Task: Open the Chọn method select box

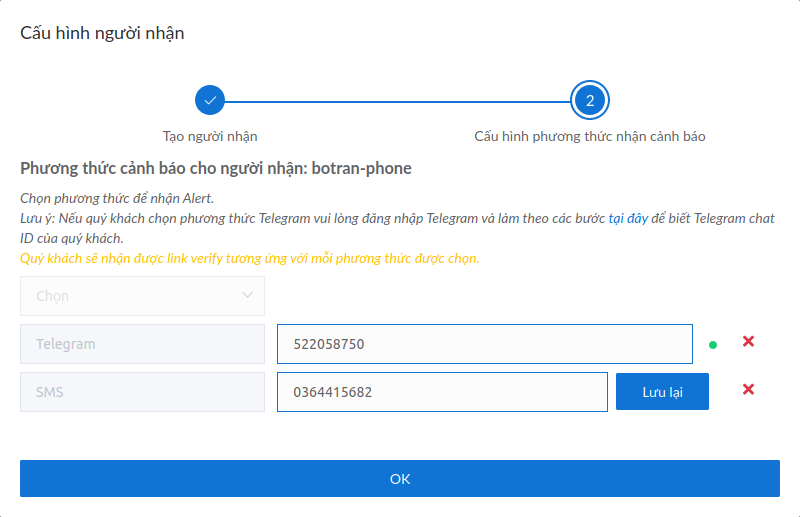Action: point(142,296)
